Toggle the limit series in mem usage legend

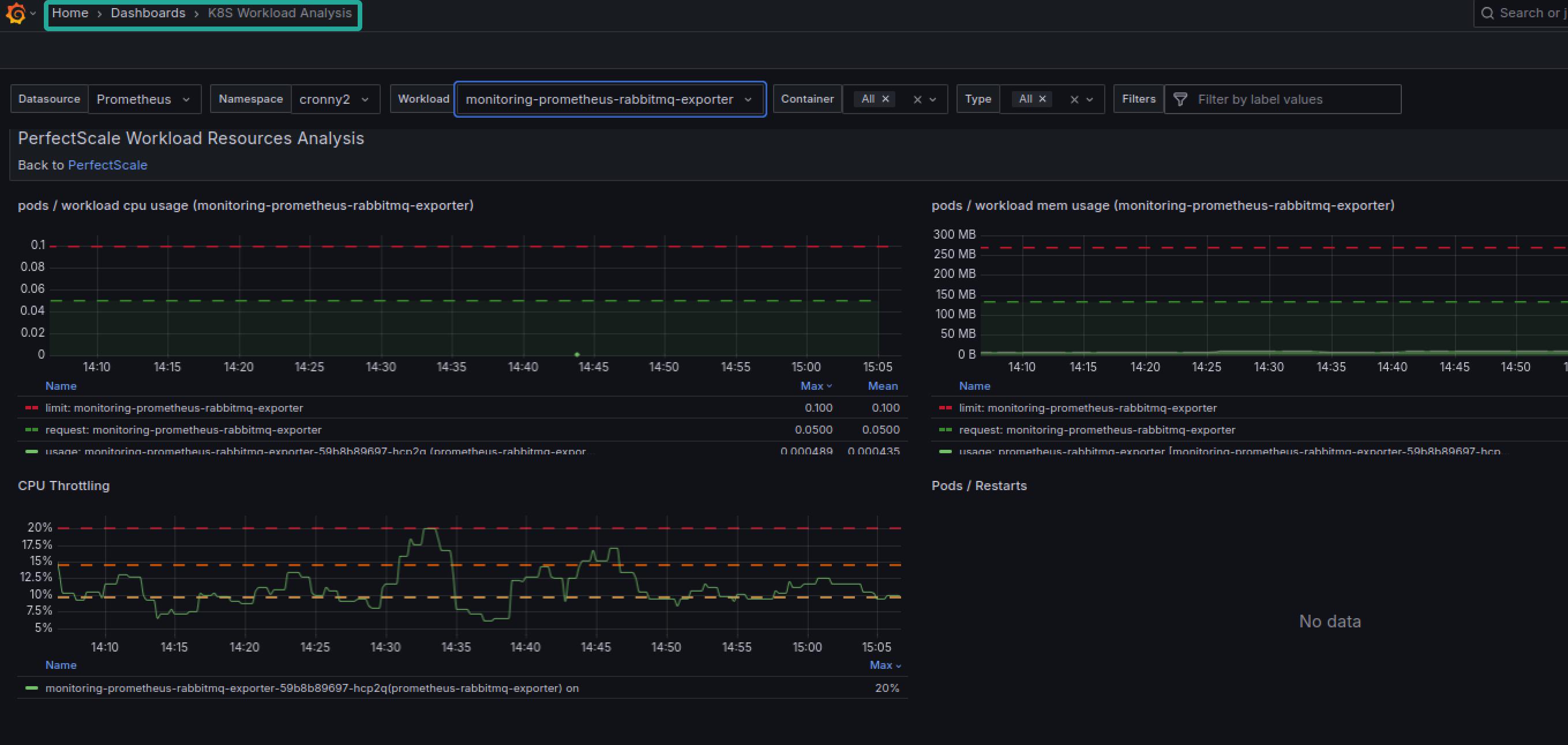(x=1088, y=408)
